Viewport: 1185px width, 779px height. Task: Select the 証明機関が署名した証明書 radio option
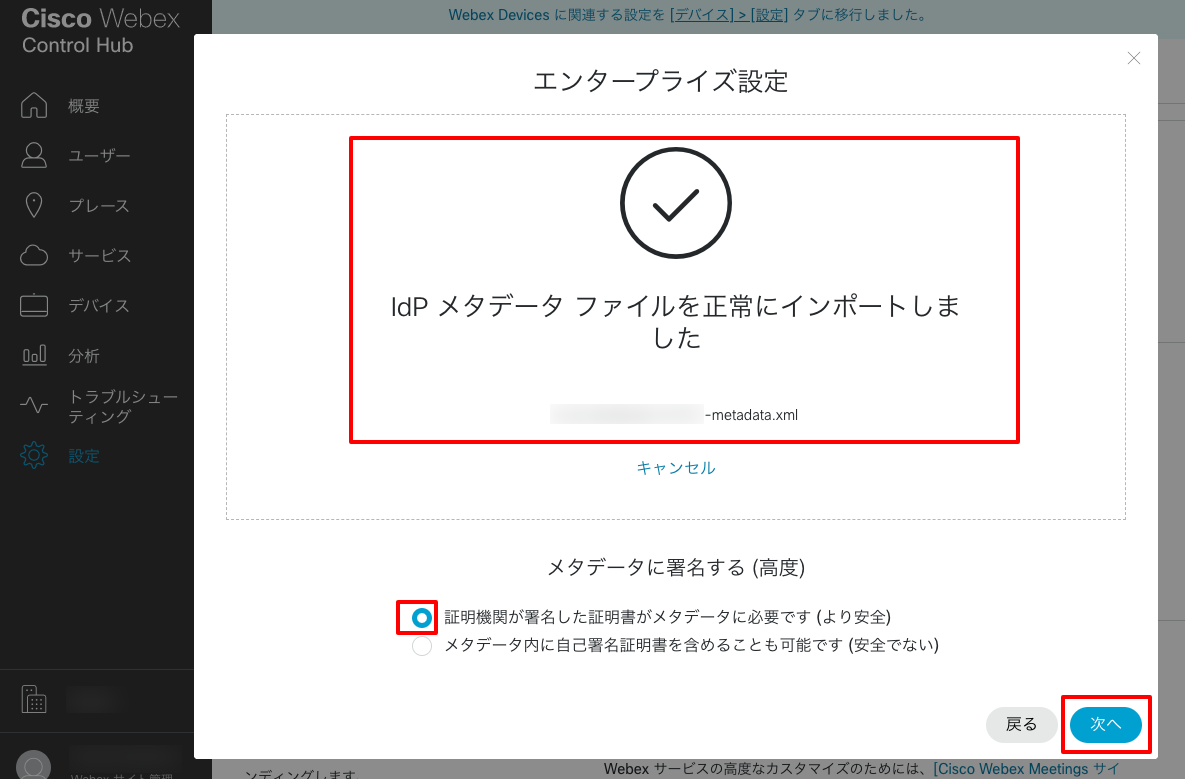coord(422,618)
